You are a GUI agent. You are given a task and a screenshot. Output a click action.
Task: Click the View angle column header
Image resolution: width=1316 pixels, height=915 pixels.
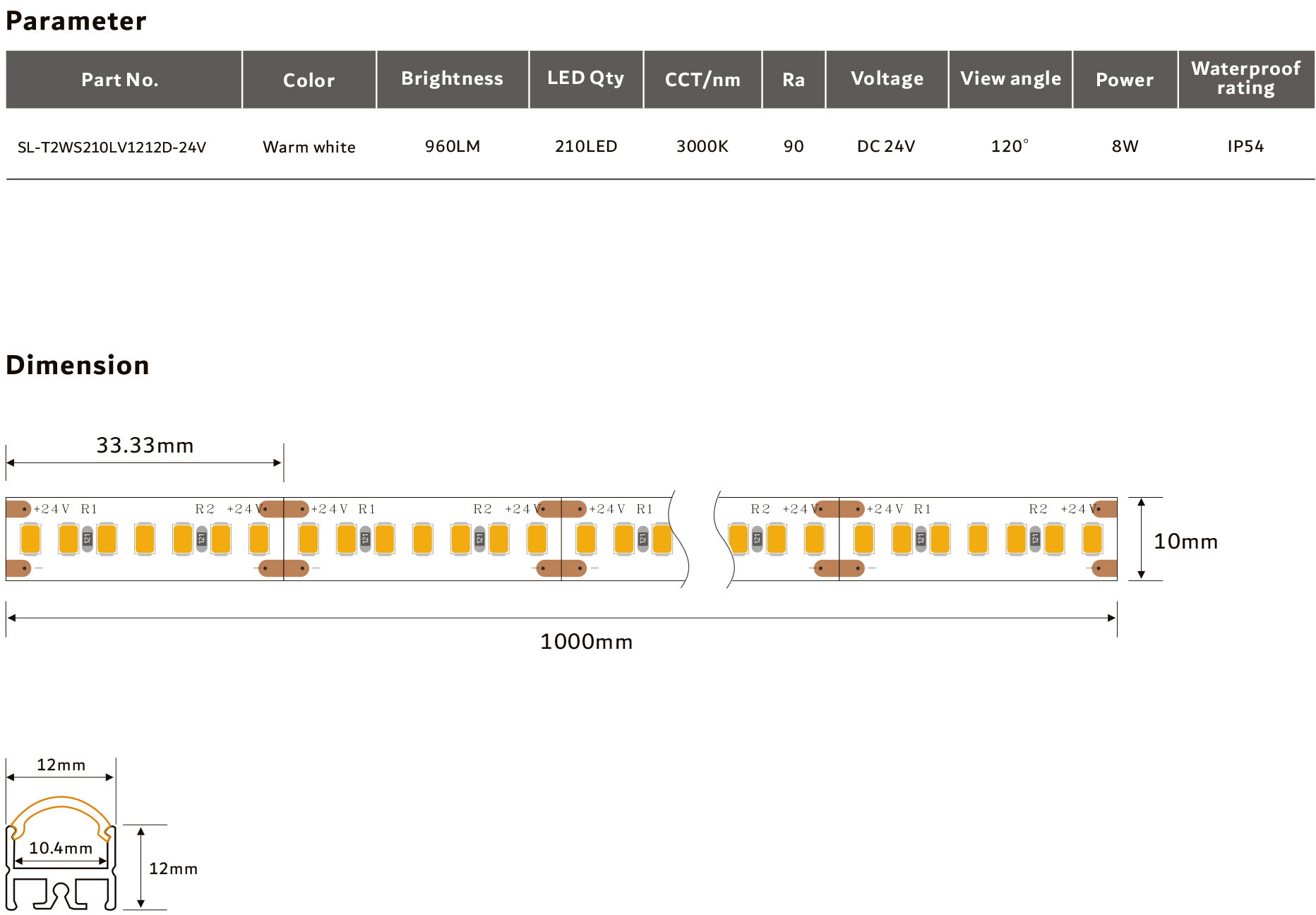(x=1010, y=79)
